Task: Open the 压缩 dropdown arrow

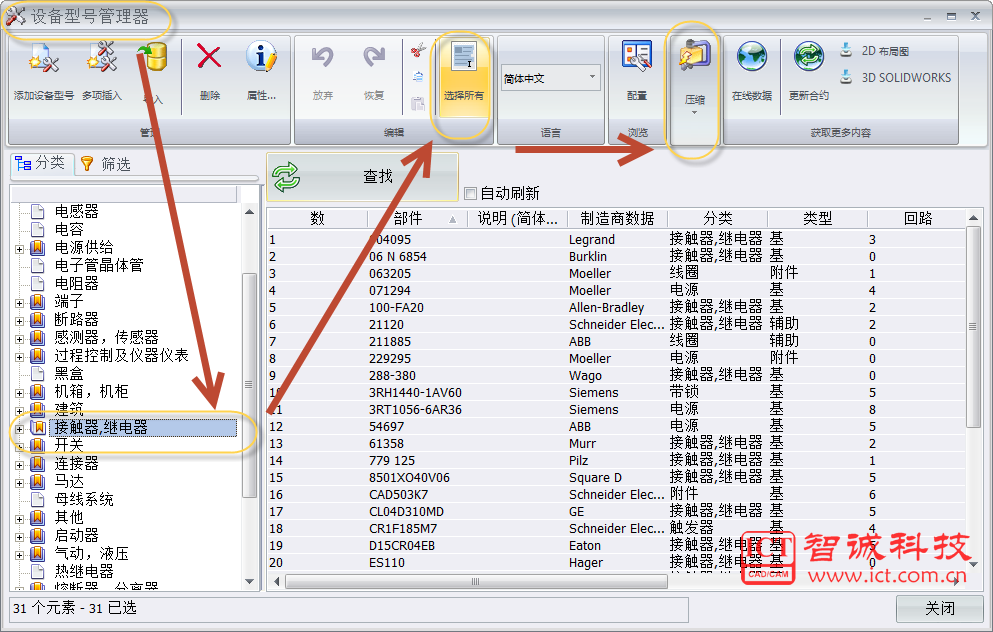Action: tap(693, 112)
